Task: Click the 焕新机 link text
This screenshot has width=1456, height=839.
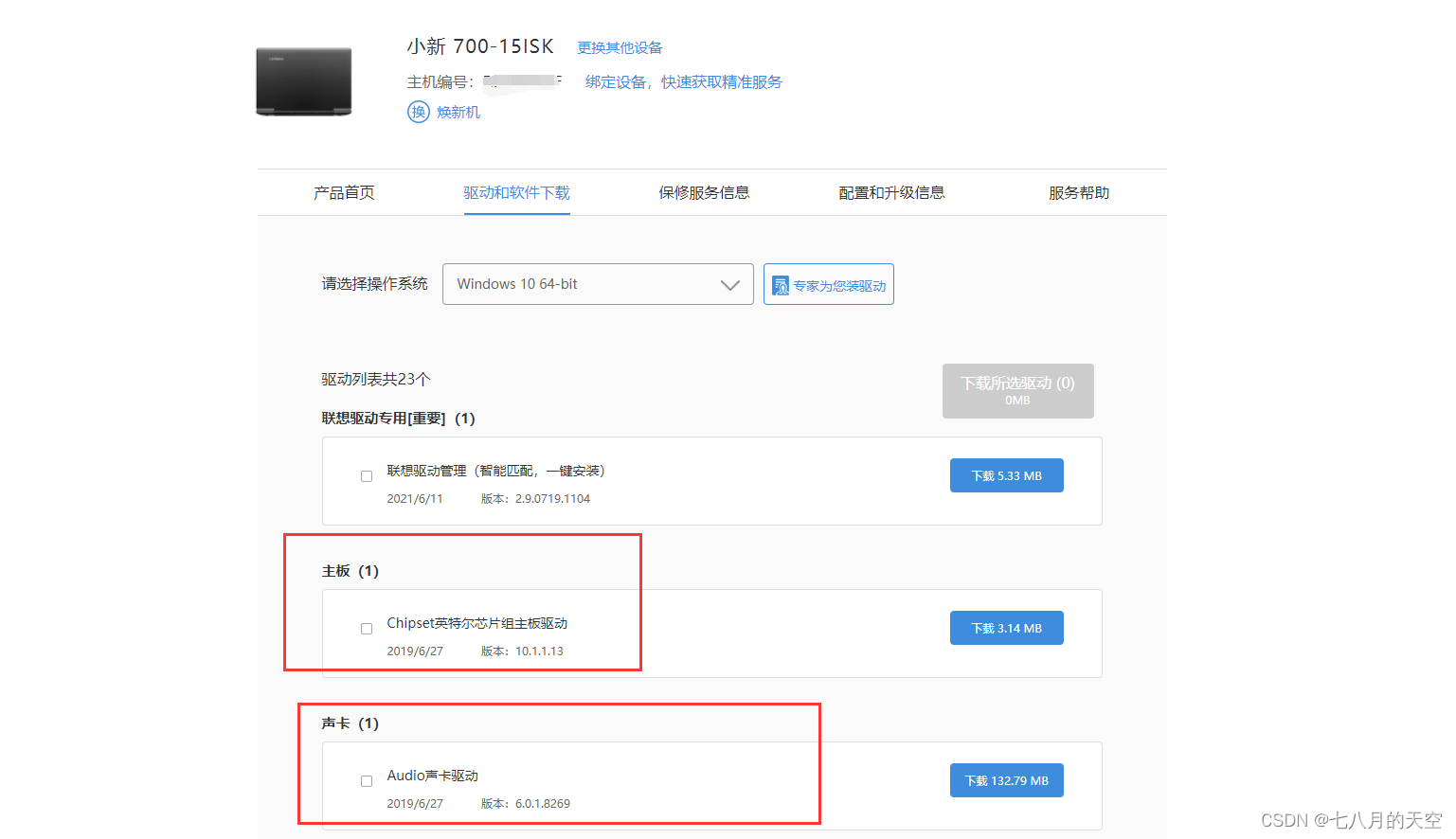Action: click(x=458, y=112)
